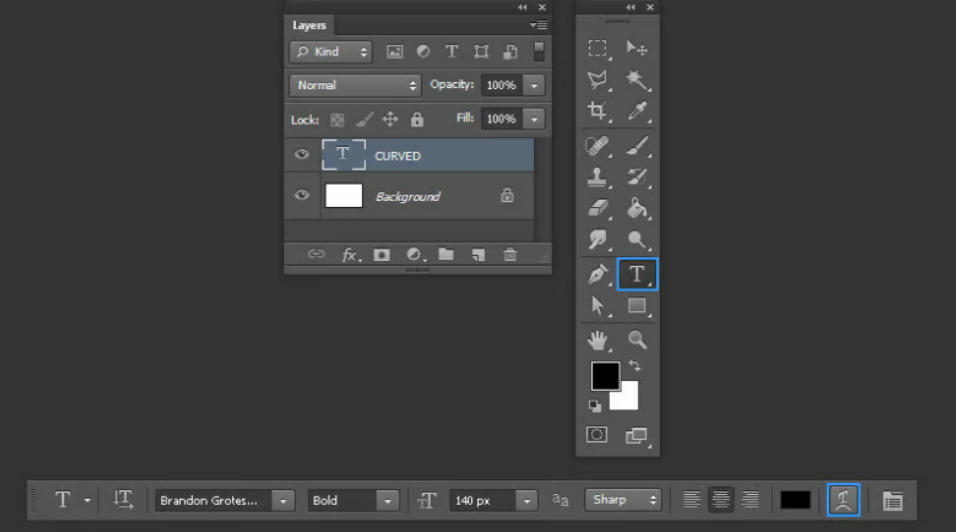
Task: Hide the CURVED text layer
Action: [x=301, y=154]
